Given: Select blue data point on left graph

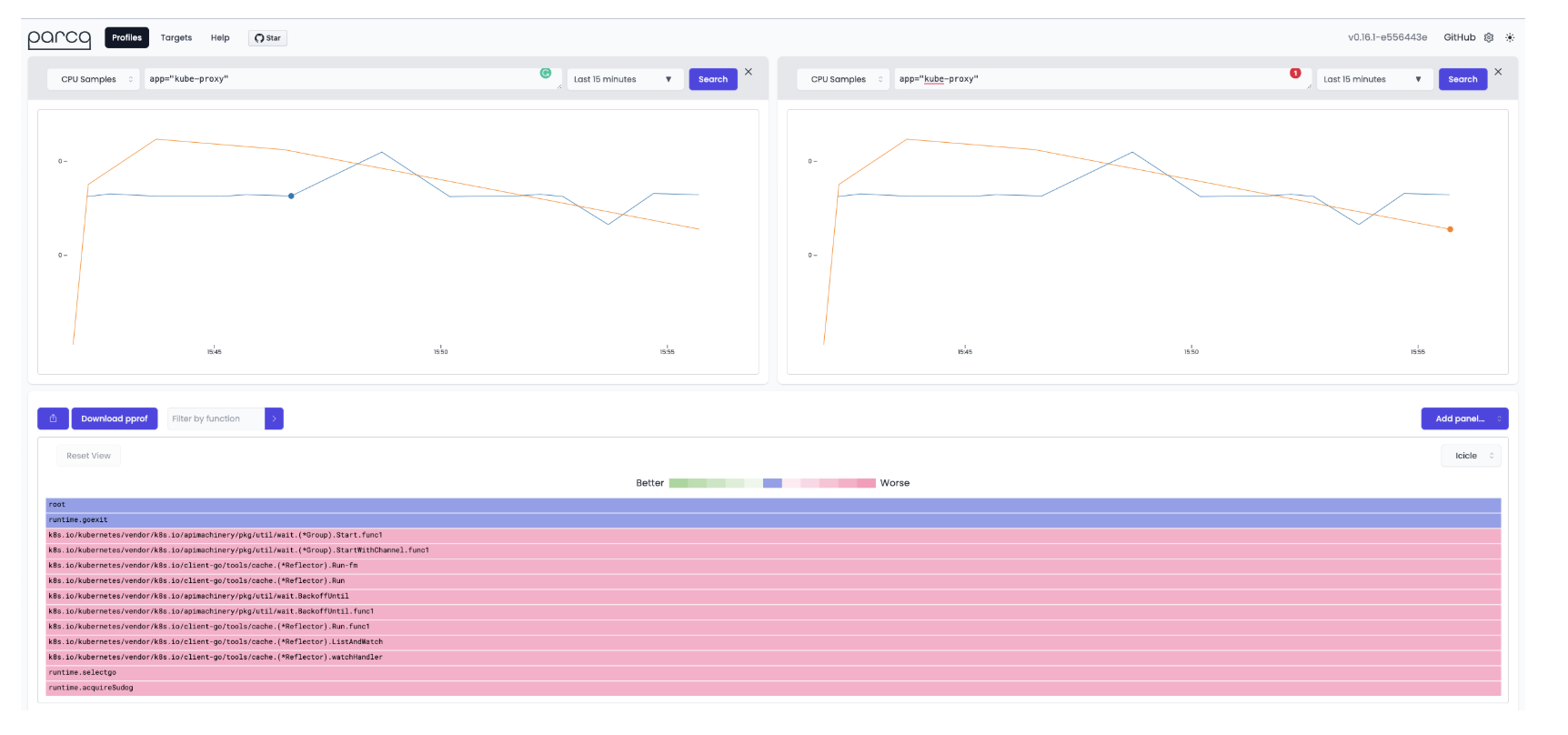Looking at the screenshot, I should click(x=291, y=196).
